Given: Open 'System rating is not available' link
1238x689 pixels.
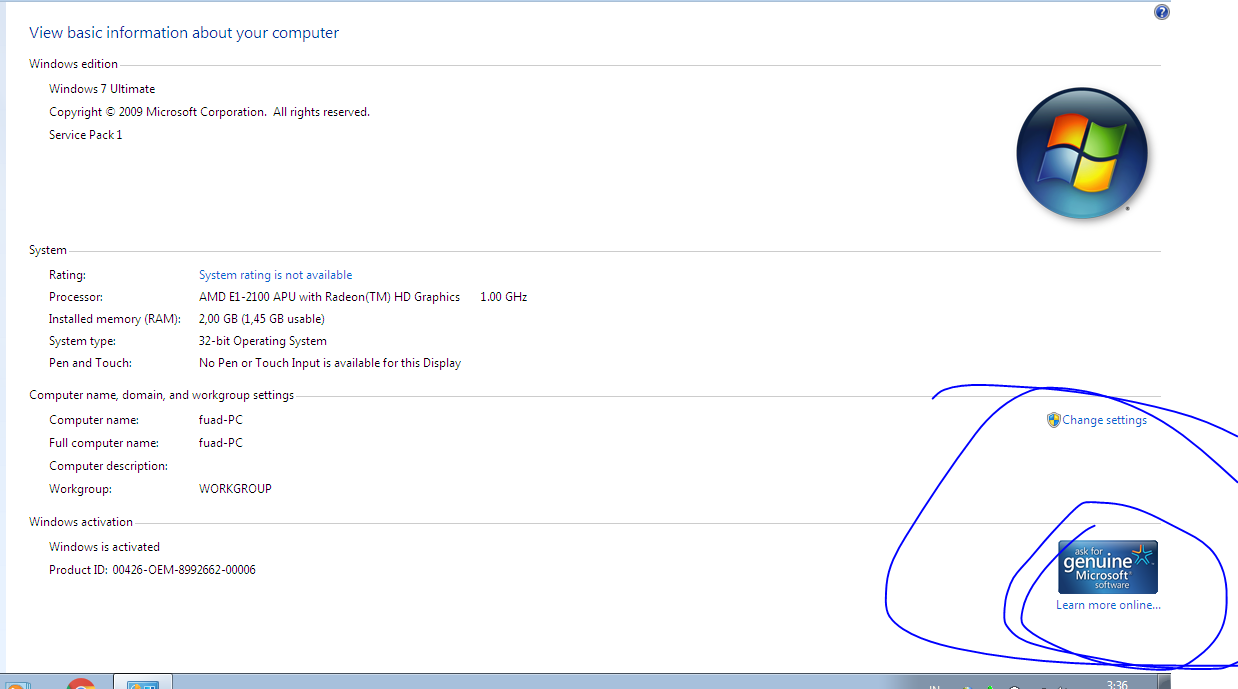Looking at the screenshot, I should 275,275.
